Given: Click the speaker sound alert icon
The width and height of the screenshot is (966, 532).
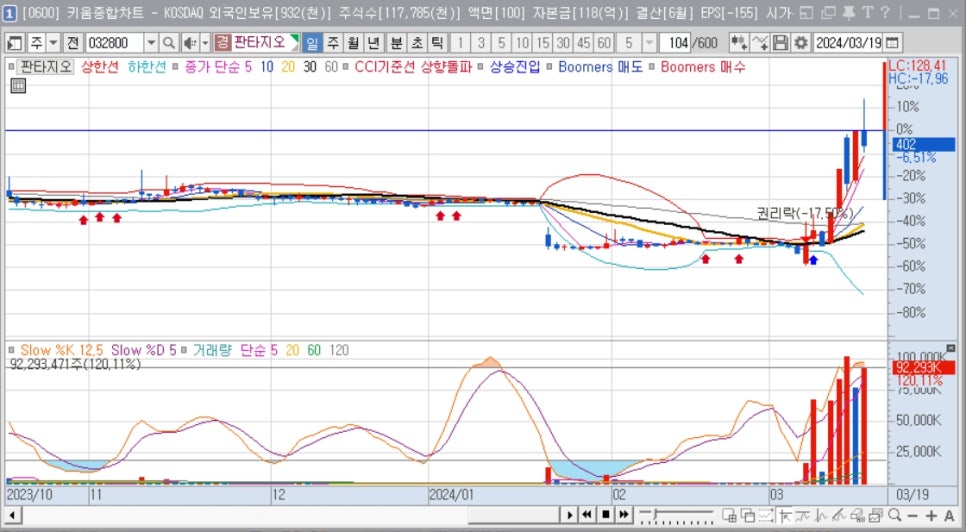Looking at the screenshot, I should 189,42.
